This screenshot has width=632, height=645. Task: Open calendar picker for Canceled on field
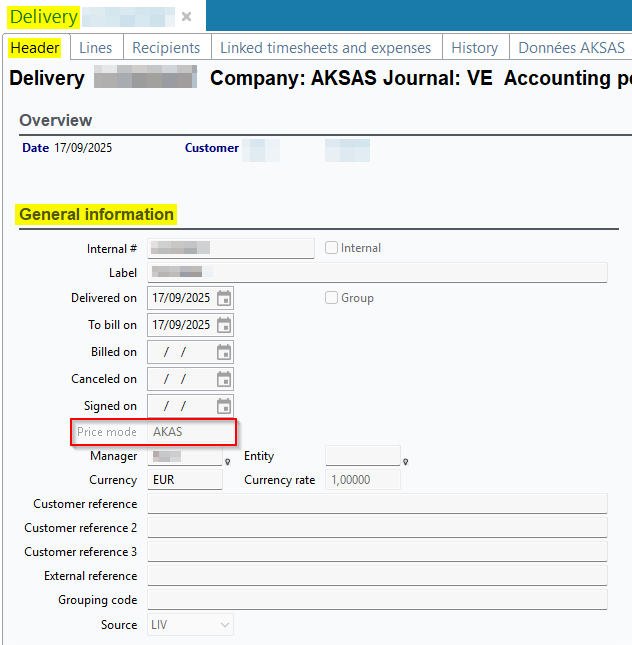pyautogui.click(x=224, y=379)
